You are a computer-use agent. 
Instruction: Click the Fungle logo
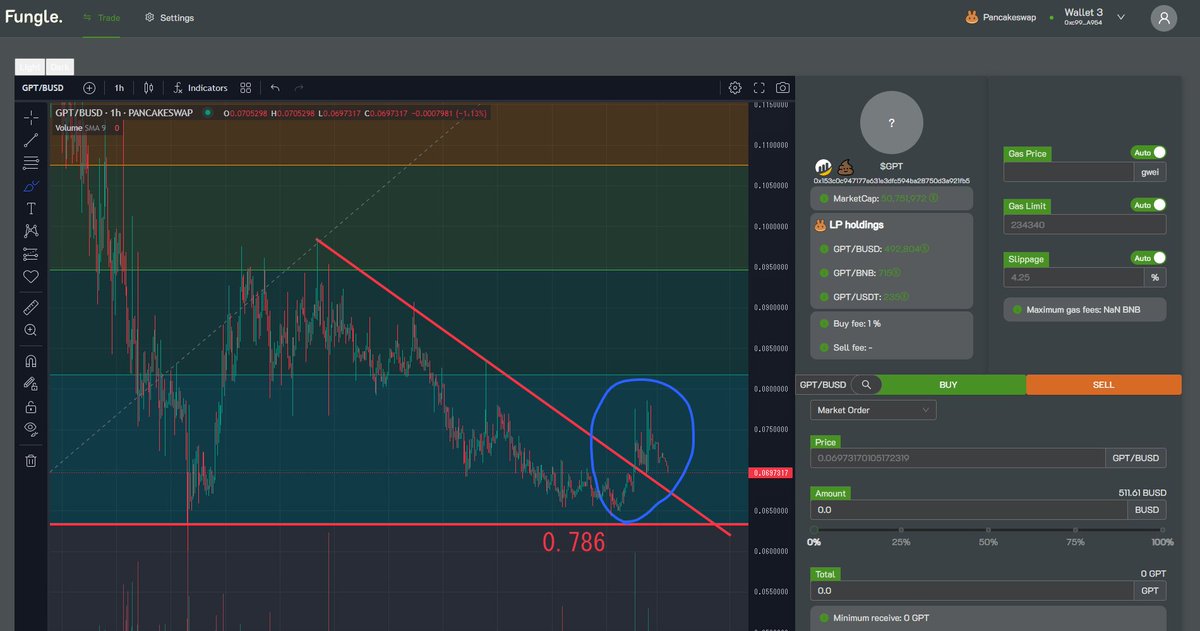click(33, 17)
